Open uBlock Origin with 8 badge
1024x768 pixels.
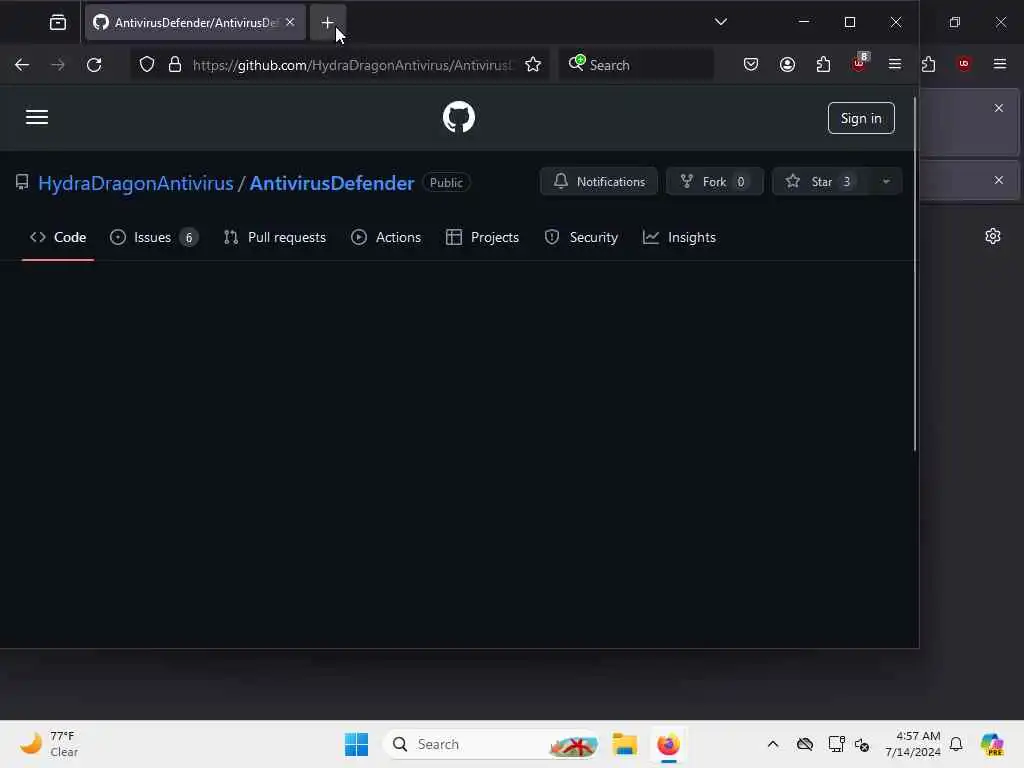(x=859, y=63)
